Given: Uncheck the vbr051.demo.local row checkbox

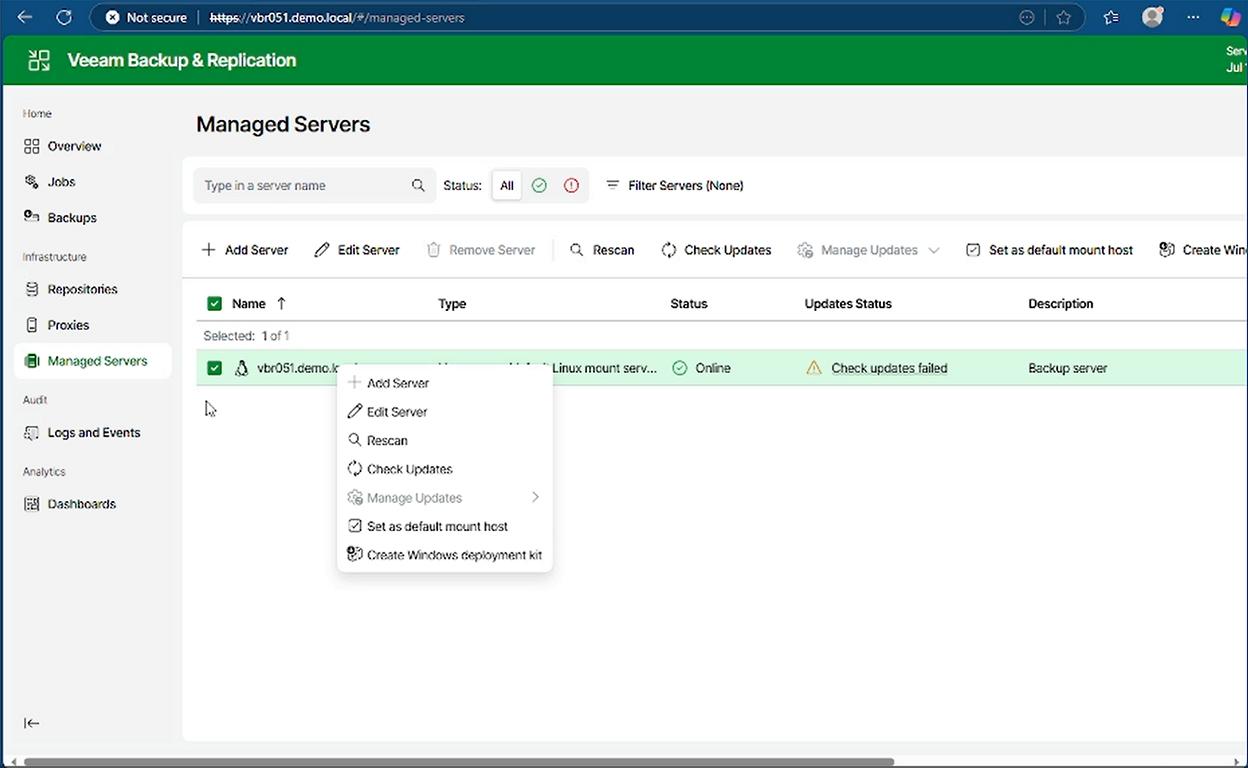Looking at the screenshot, I should click(x=214, y=368).
